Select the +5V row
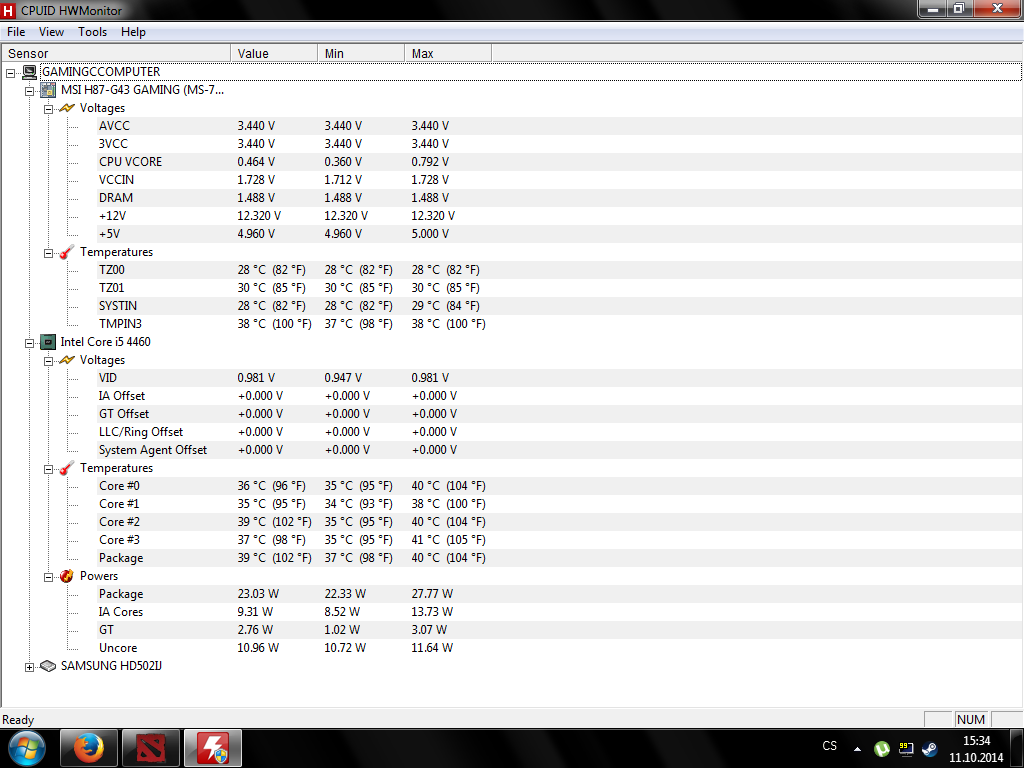 click(560, 234)
